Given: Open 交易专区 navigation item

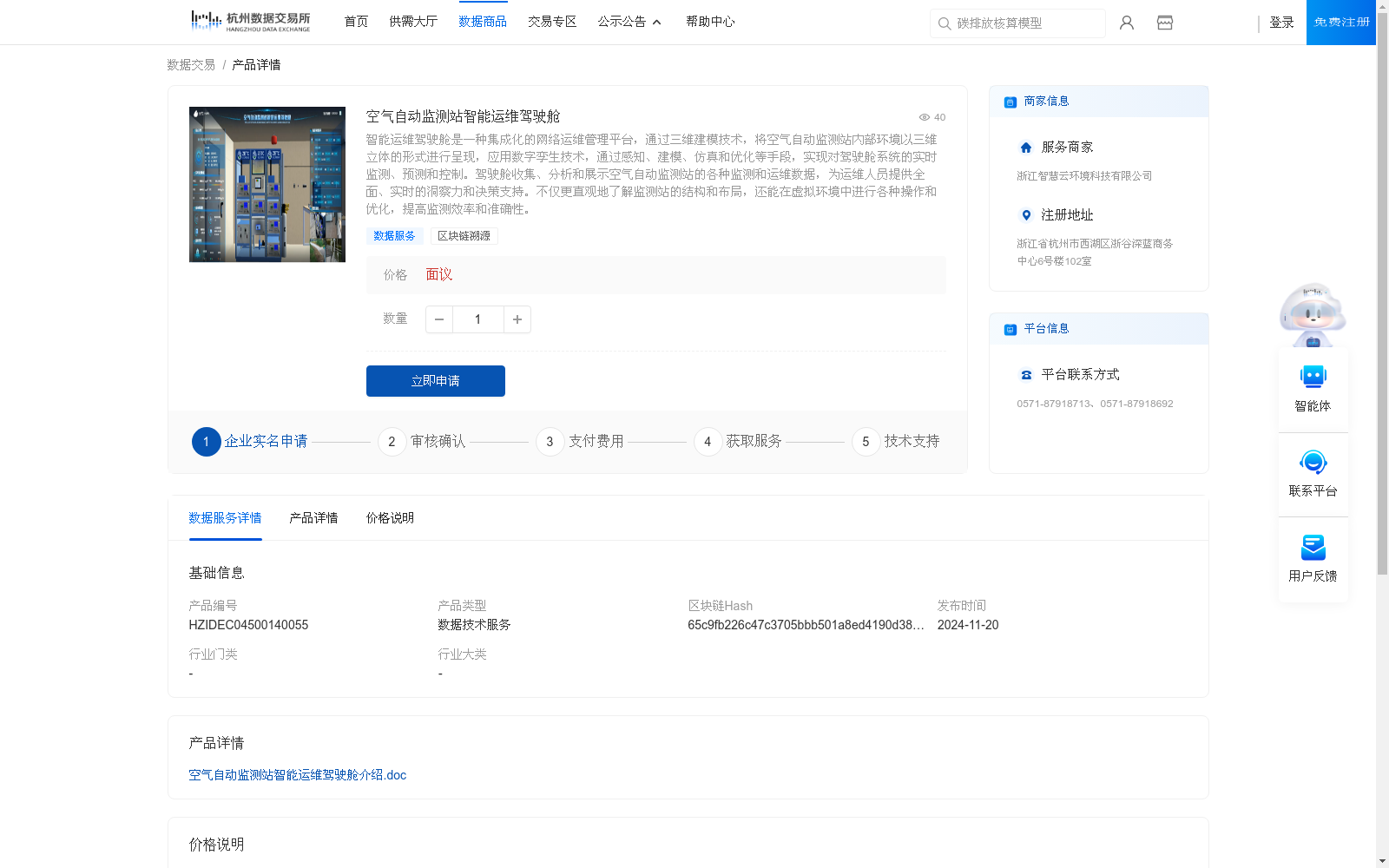Looking at the screenshot, I should [552, 22].
